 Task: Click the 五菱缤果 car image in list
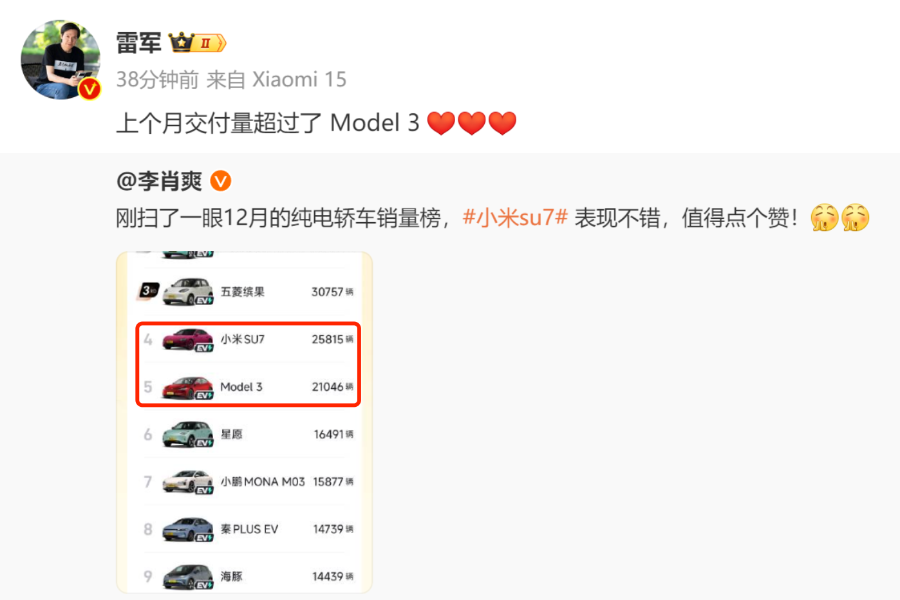click(188, 292)
